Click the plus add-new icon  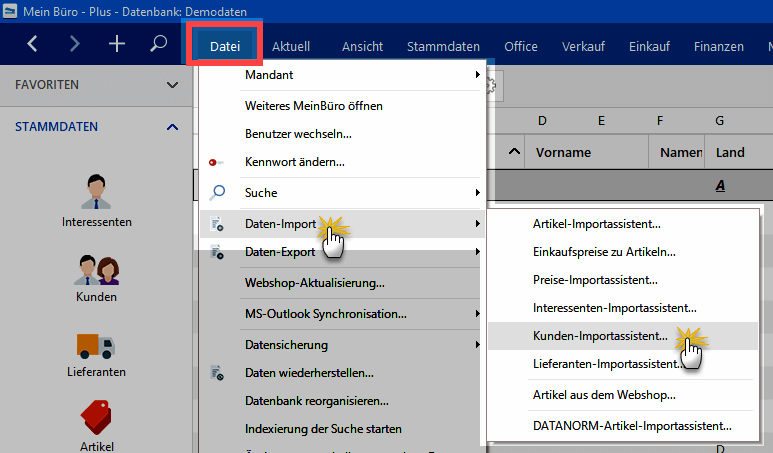117,44
